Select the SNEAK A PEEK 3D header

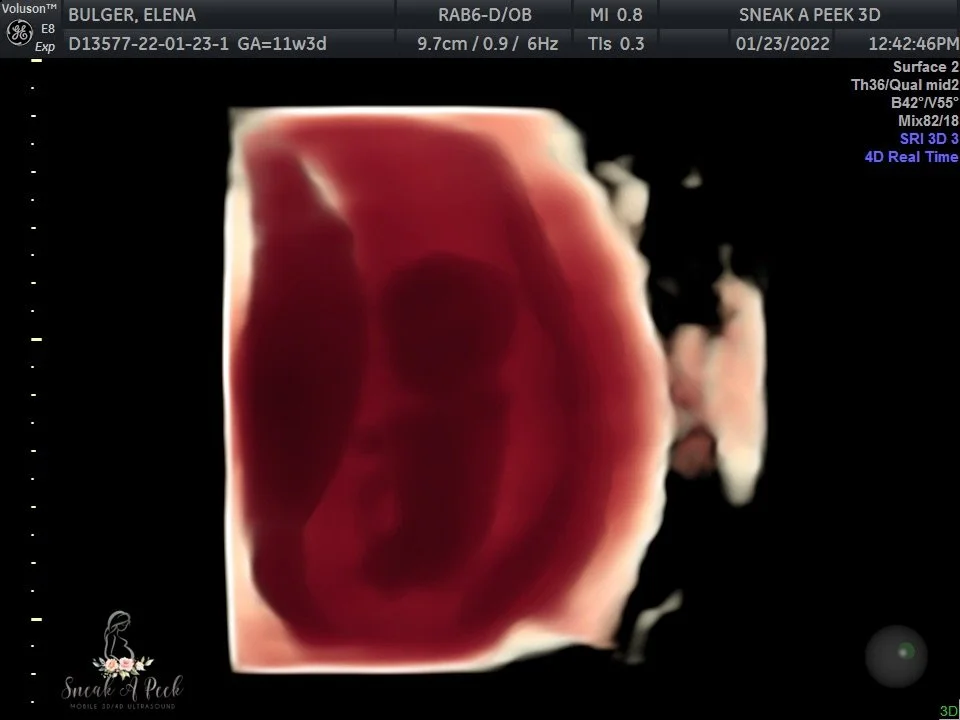pyautogui.click(x=809, y=15)
